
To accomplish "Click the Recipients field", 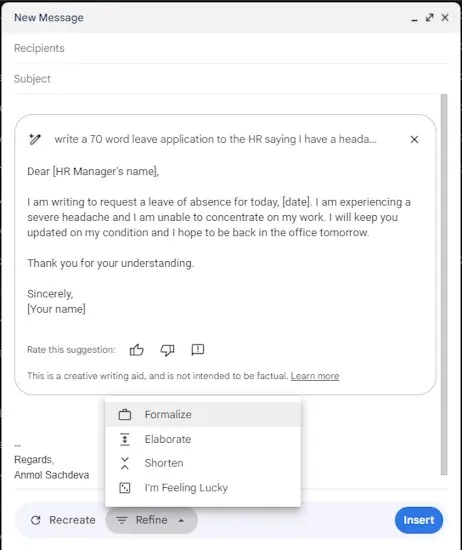I will [x=231, y=48].
